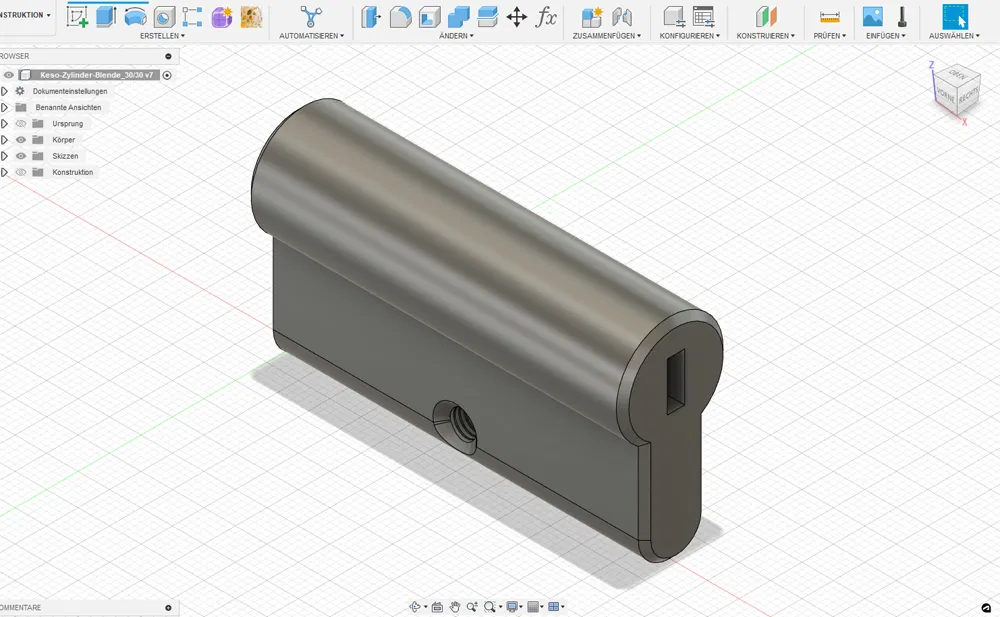The width and height of the screenshot is (1000, 617).
Task: Click the Messen icon under PRÜFEN
Action: (x=827, y=15)
